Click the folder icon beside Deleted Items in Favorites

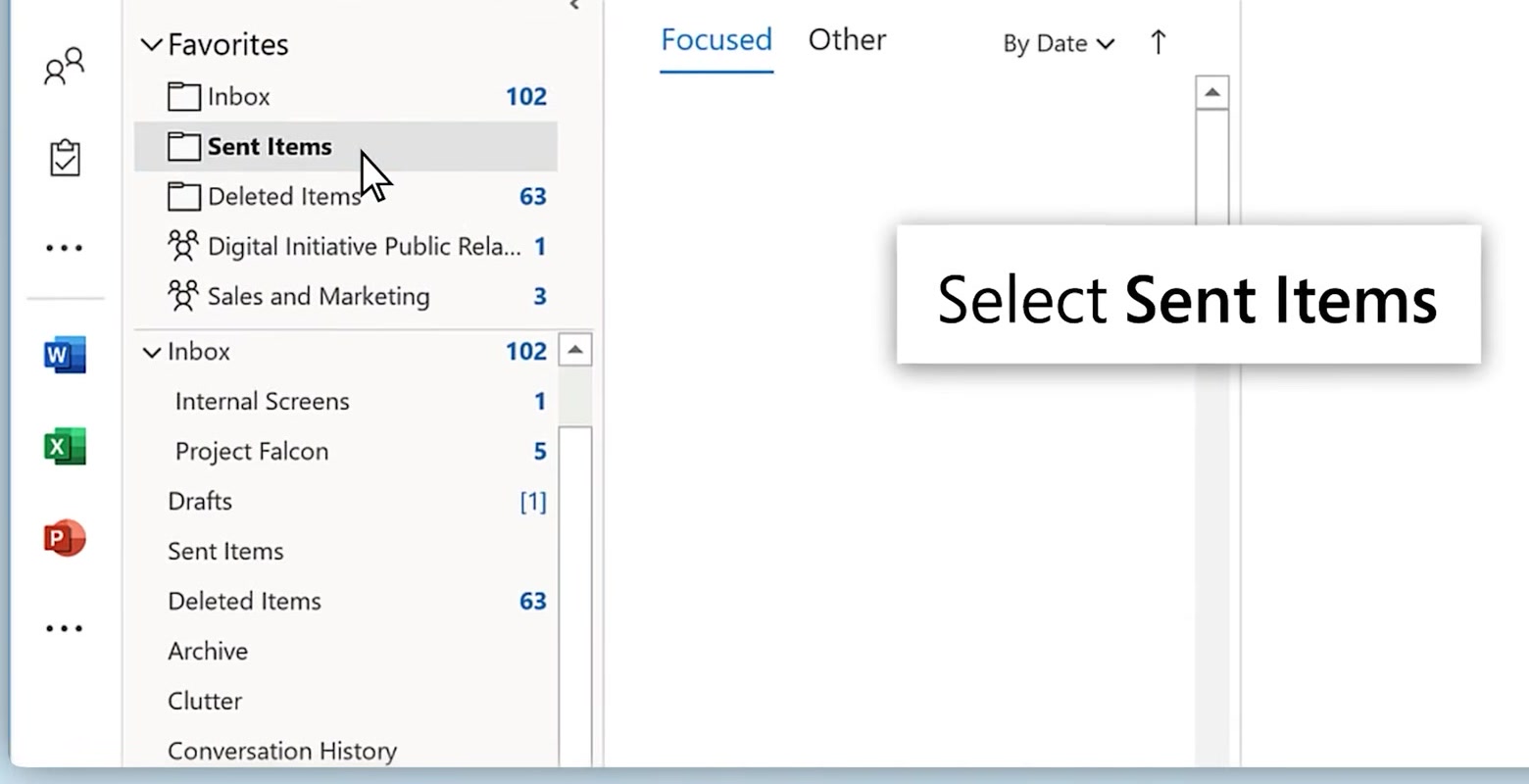183,196
